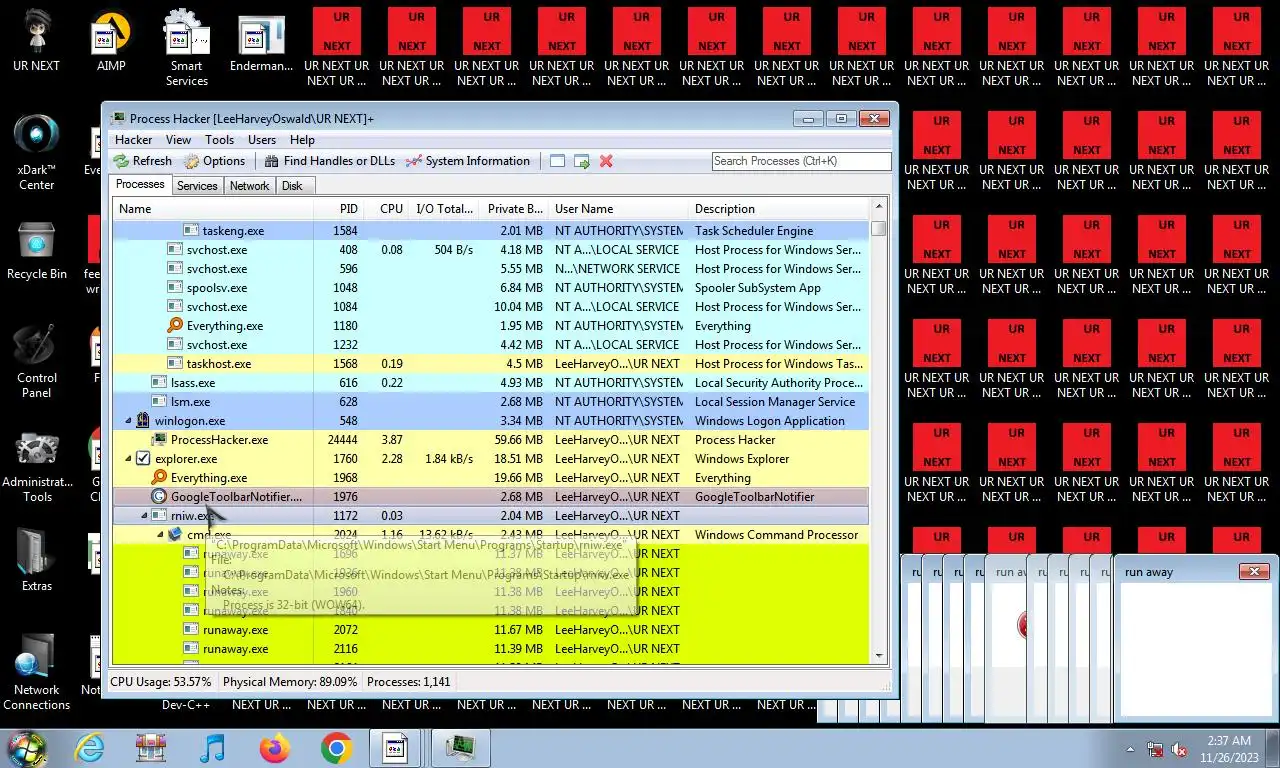Image resolution: width=1280 pixels, height=768 pixels.
Task: Click the Physical Memory 89.09% status text
Action: [x=289, y=682]
